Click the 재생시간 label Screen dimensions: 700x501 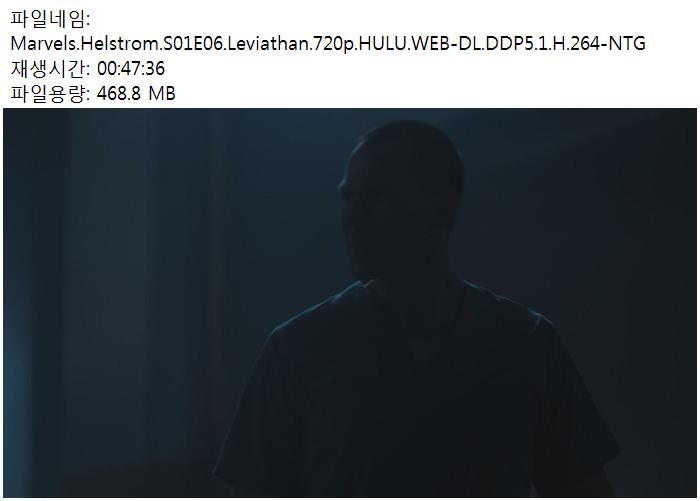[50, 69]
